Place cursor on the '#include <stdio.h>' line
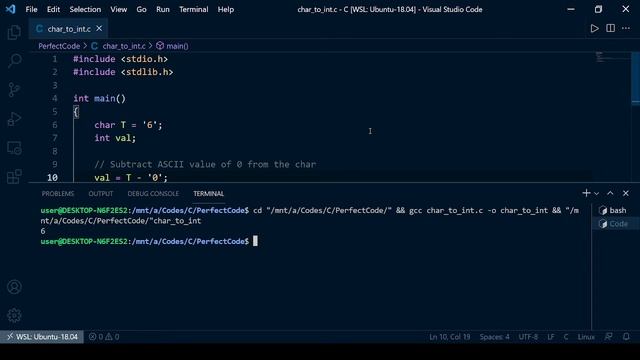The height and width of the screenshot is (360, 640). click(120, 59)
